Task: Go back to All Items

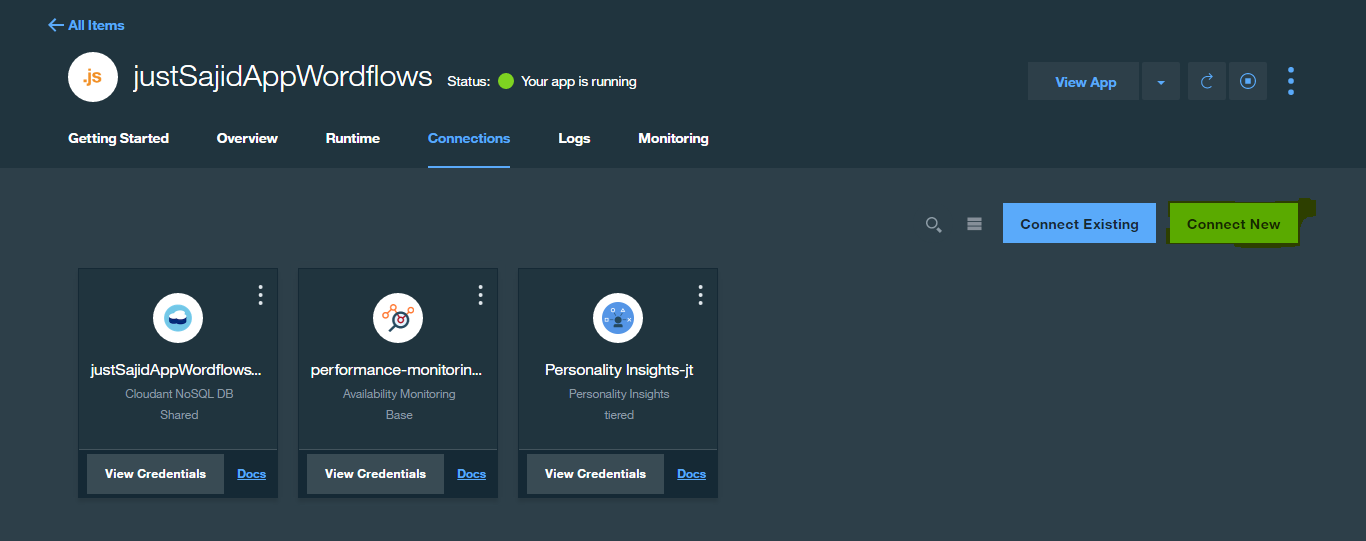Action: click(86, 25)
